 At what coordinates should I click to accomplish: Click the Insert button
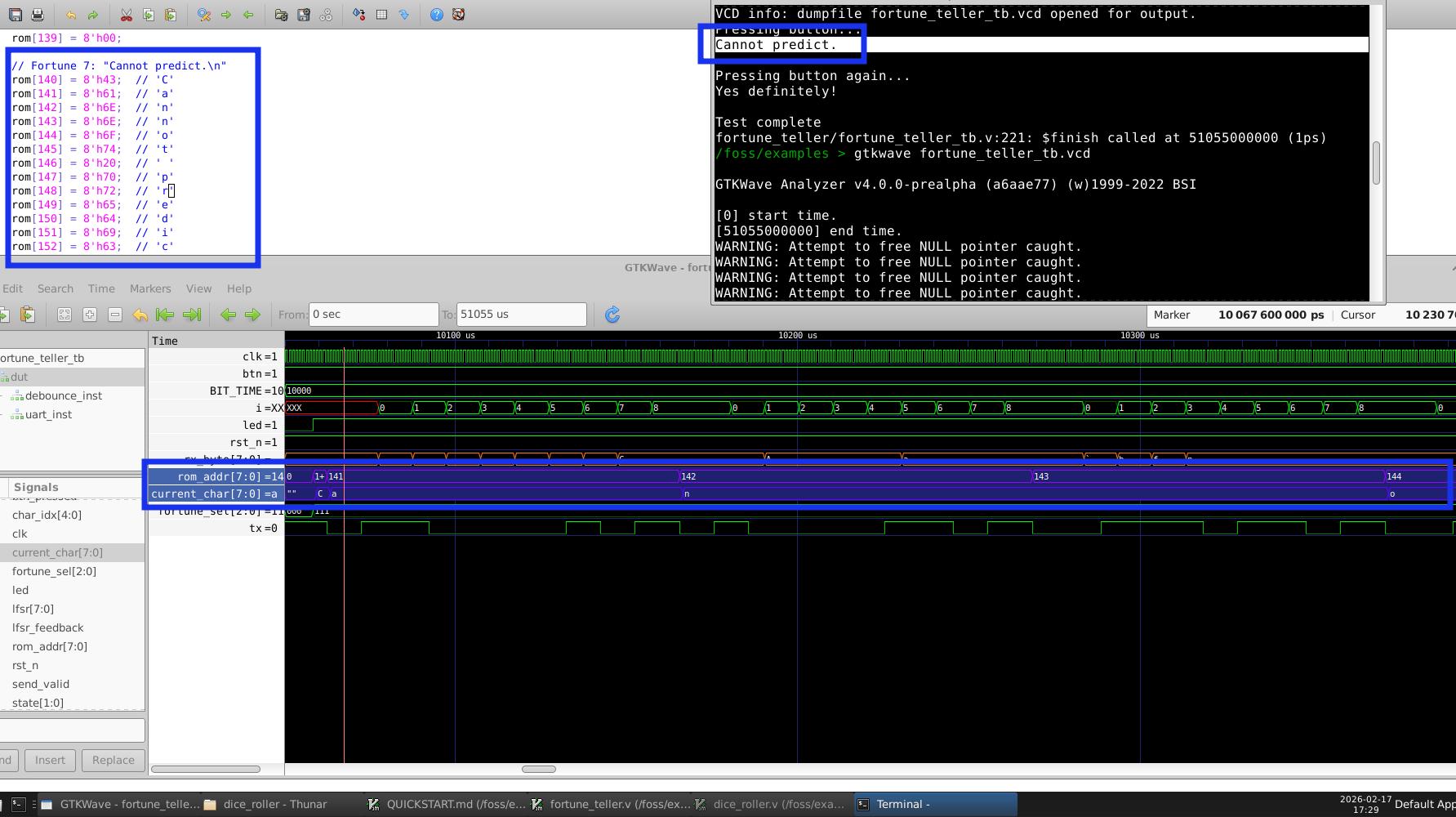(x=50, y=760)
